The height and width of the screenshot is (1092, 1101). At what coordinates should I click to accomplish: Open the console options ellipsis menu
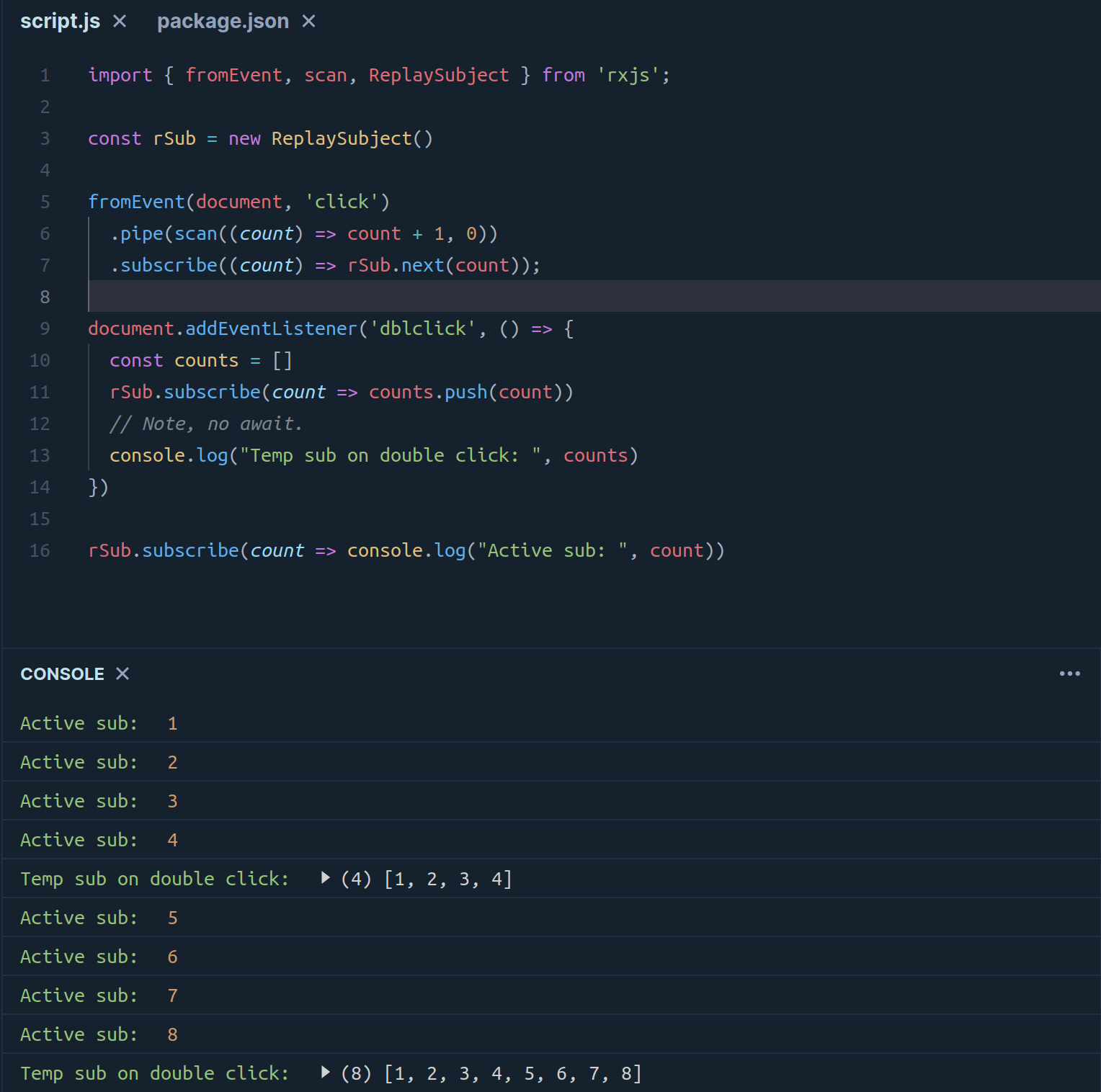tap(1071, 673)
